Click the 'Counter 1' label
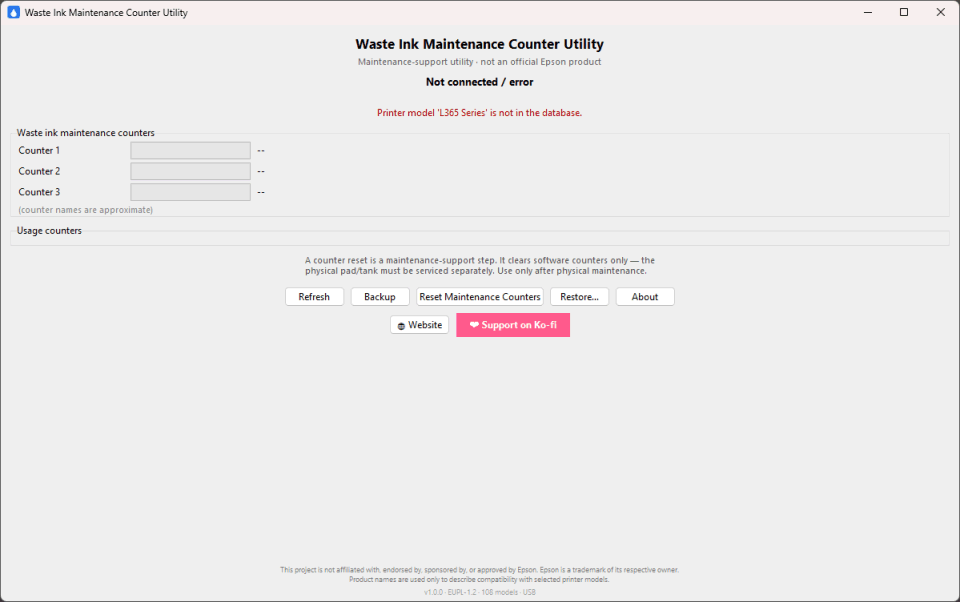Screen dimensions: 960x602 pos(39,151)
